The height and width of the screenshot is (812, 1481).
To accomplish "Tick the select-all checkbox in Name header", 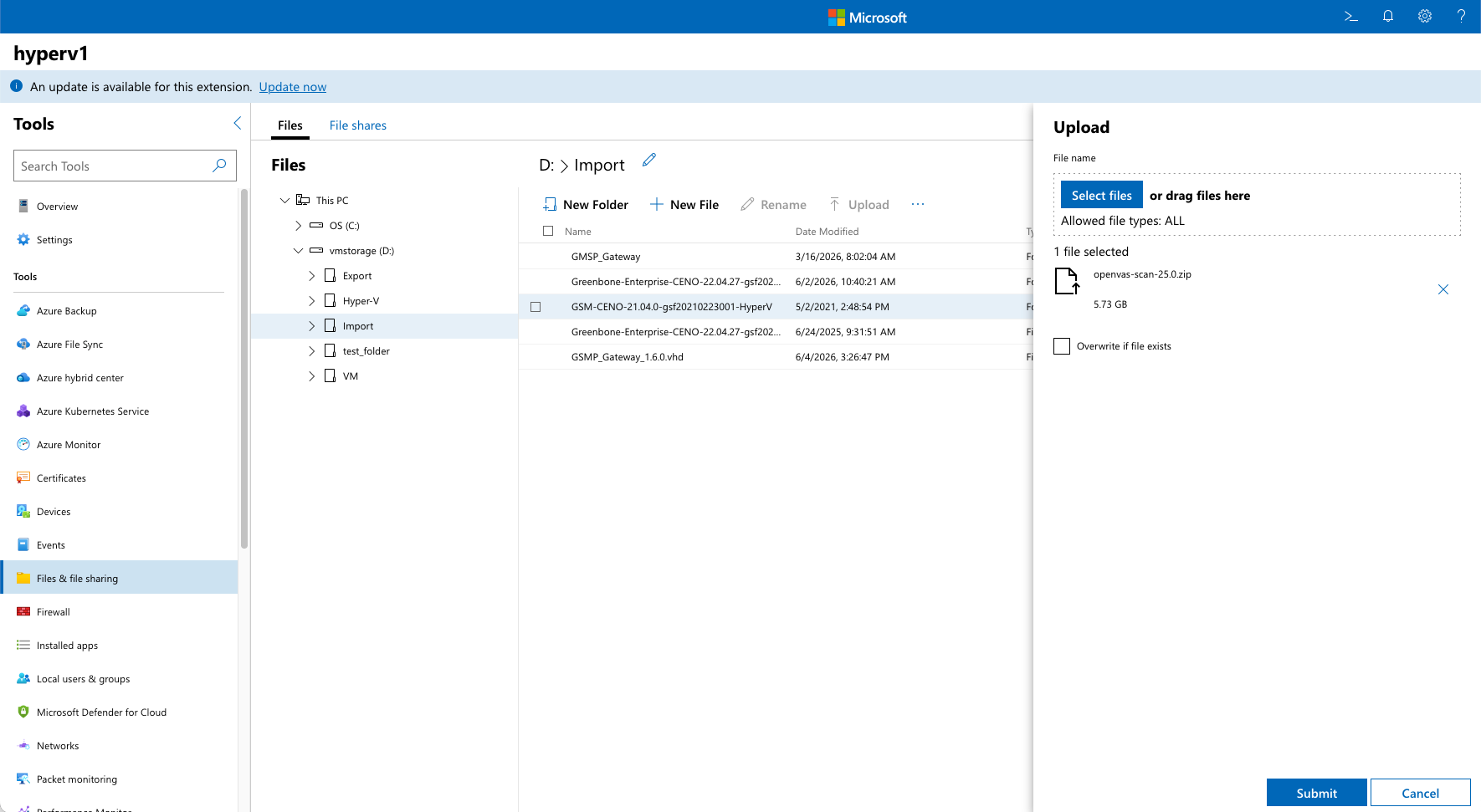I will pyautogui.click(x=548, y=231).
